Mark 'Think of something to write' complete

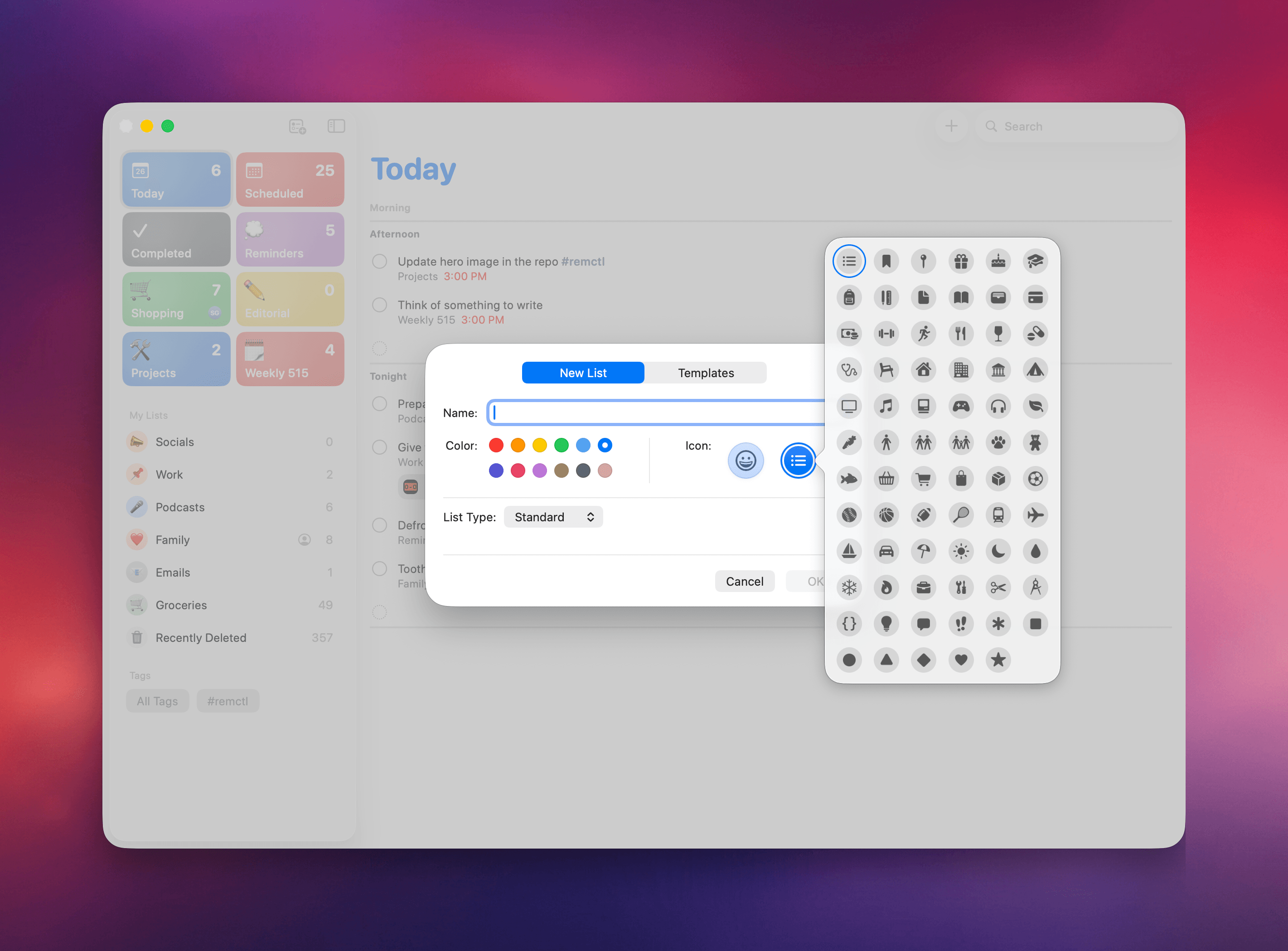[x=379, y=305]
